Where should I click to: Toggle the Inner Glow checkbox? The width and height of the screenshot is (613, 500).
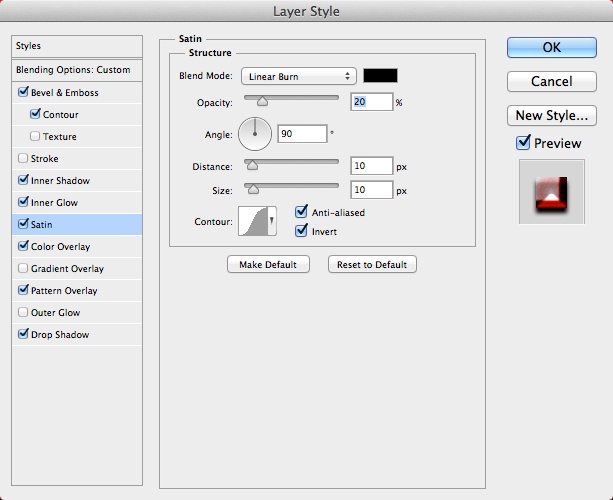pyautogui.click(x=23, y=202)
